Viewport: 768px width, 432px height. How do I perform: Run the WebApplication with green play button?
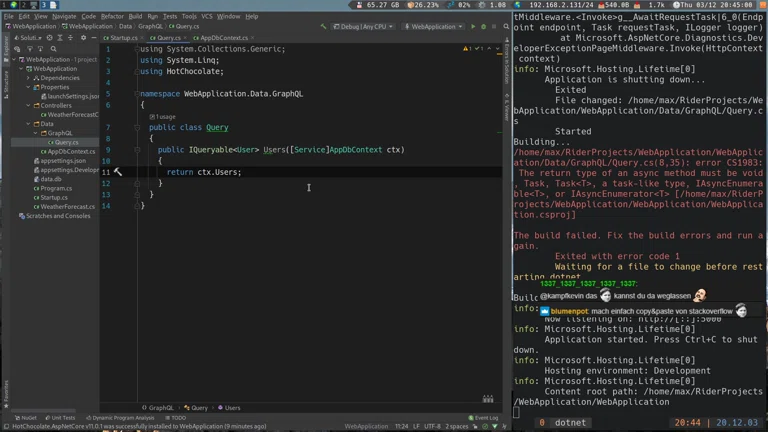(x=473, y=26)
